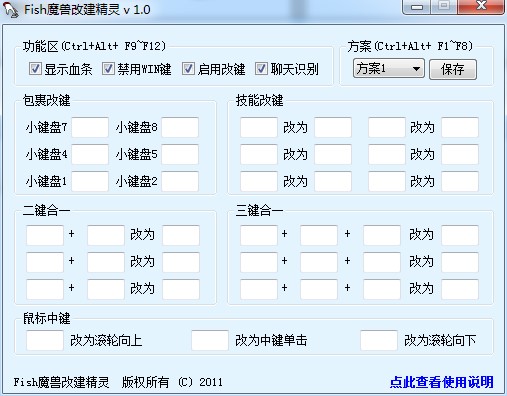Click the 小键盘4 input field
507x396 pixels.
pyautogui.click(x=90, y=154)
